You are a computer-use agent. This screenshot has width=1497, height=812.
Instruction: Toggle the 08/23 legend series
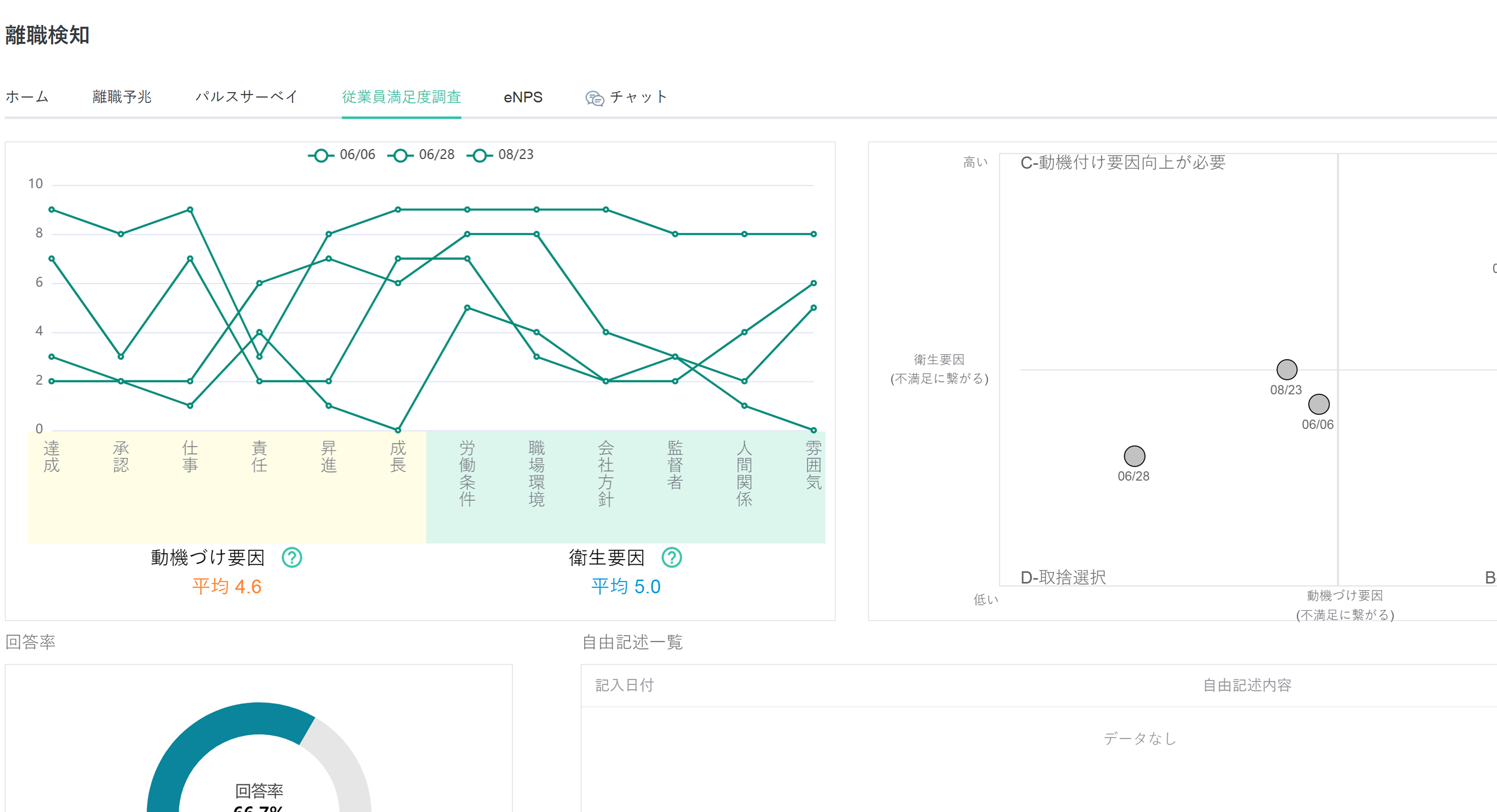click(500, 155)
